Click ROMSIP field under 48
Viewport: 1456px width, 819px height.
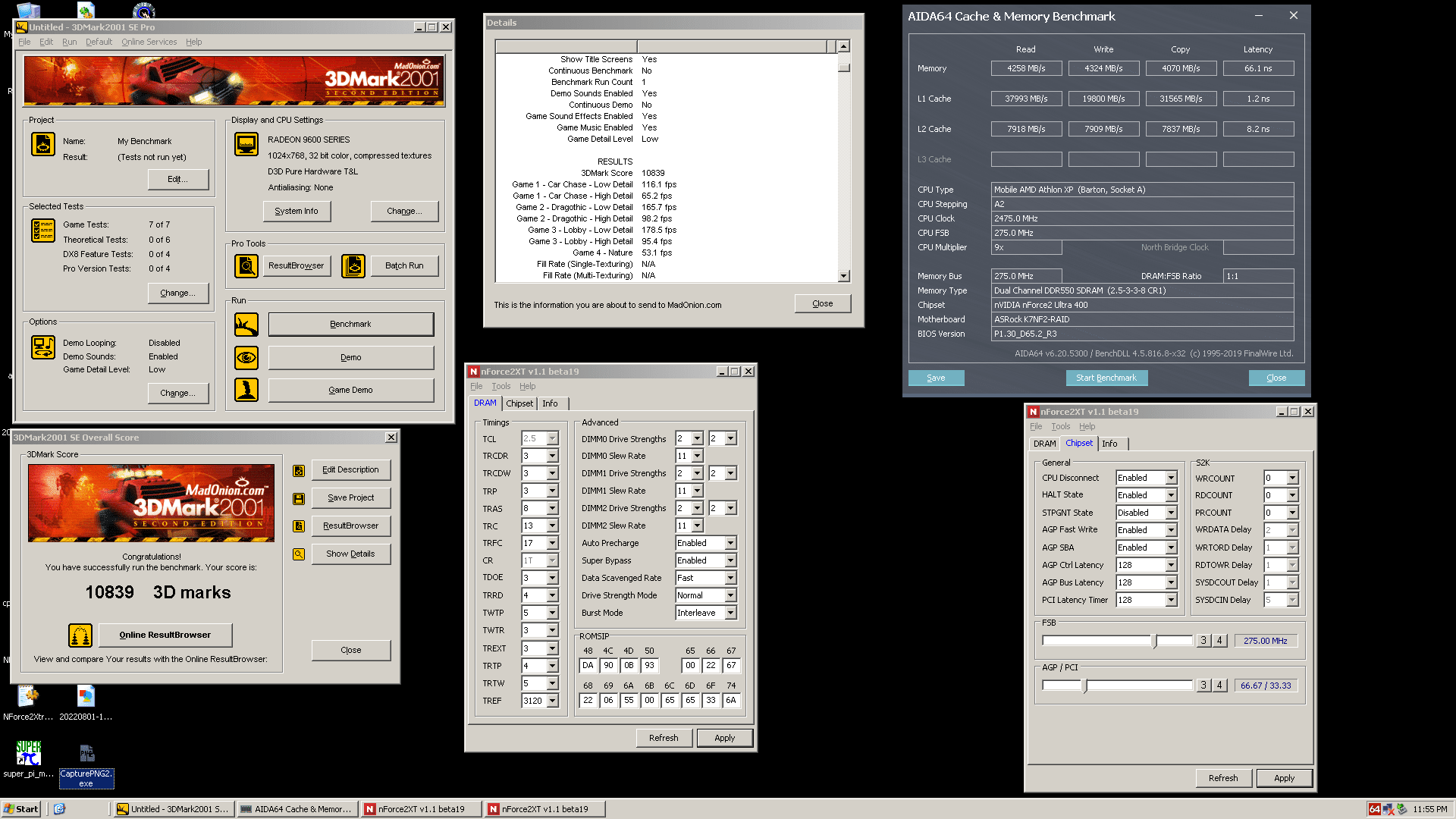(588, 666)
